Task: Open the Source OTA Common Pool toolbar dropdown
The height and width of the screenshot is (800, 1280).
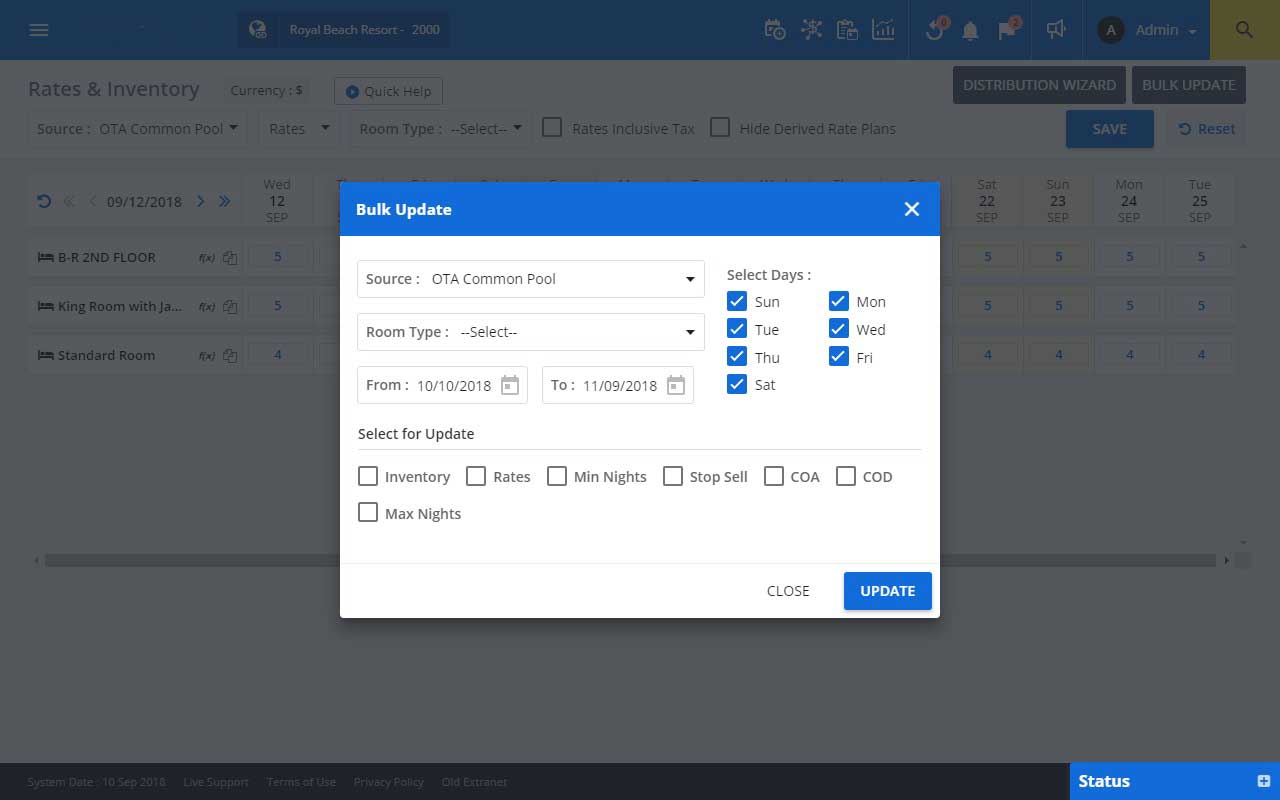Action: [x=137, y=129]
